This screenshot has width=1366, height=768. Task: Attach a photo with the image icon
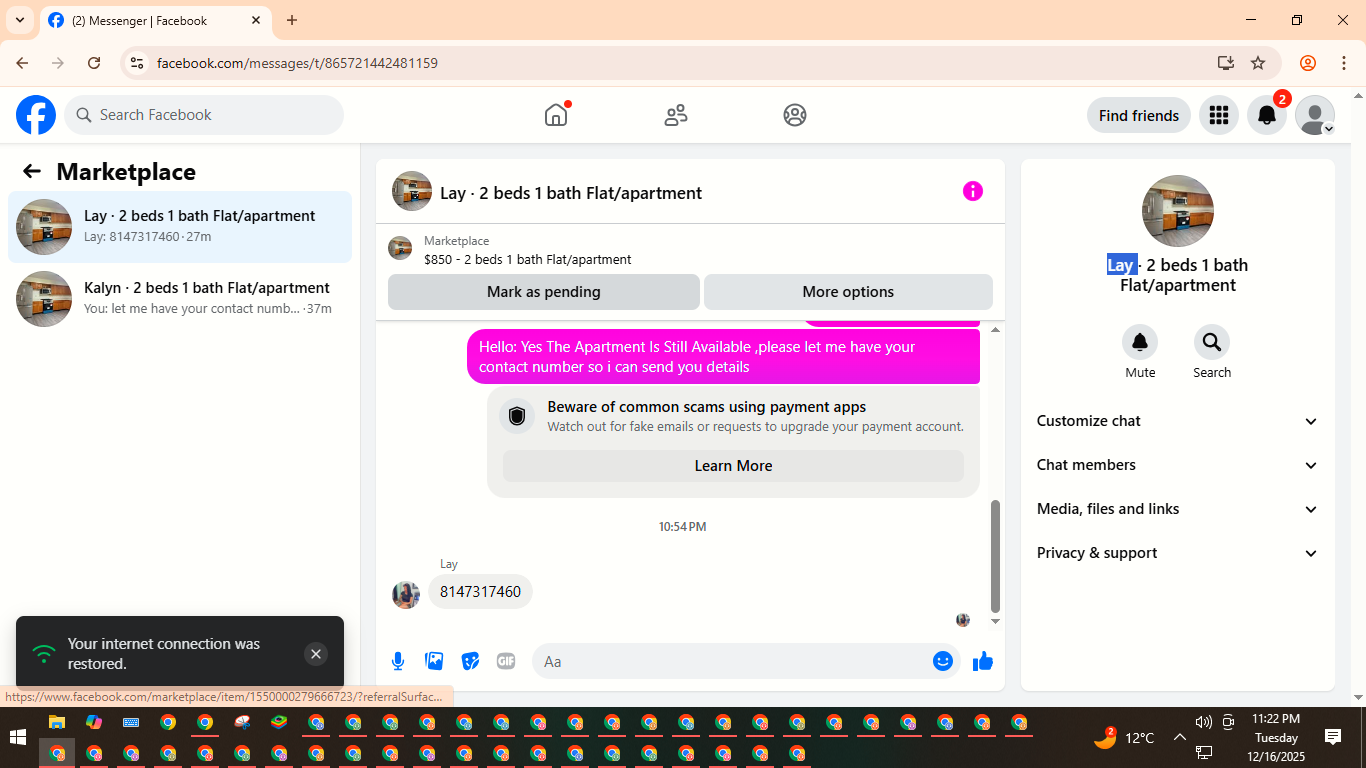(x=434, y=661)
